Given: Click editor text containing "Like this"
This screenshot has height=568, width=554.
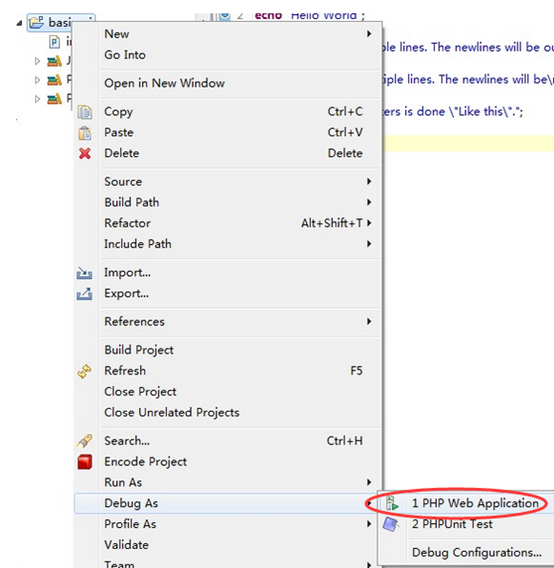Looking at the screenshot, I should (453, 112).
